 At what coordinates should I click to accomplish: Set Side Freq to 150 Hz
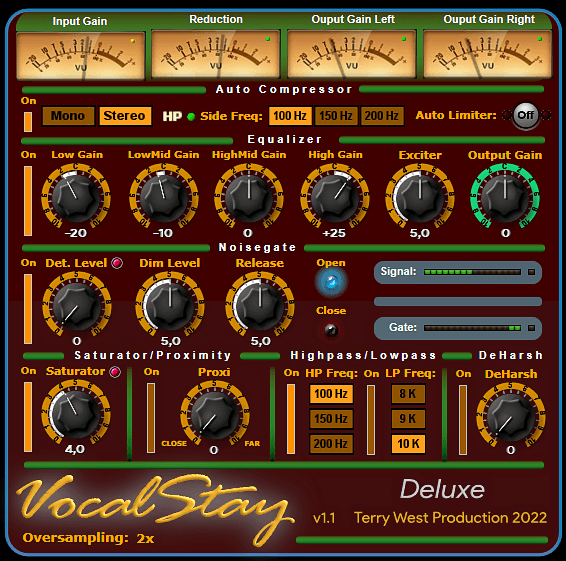click(x=336, y=116)
